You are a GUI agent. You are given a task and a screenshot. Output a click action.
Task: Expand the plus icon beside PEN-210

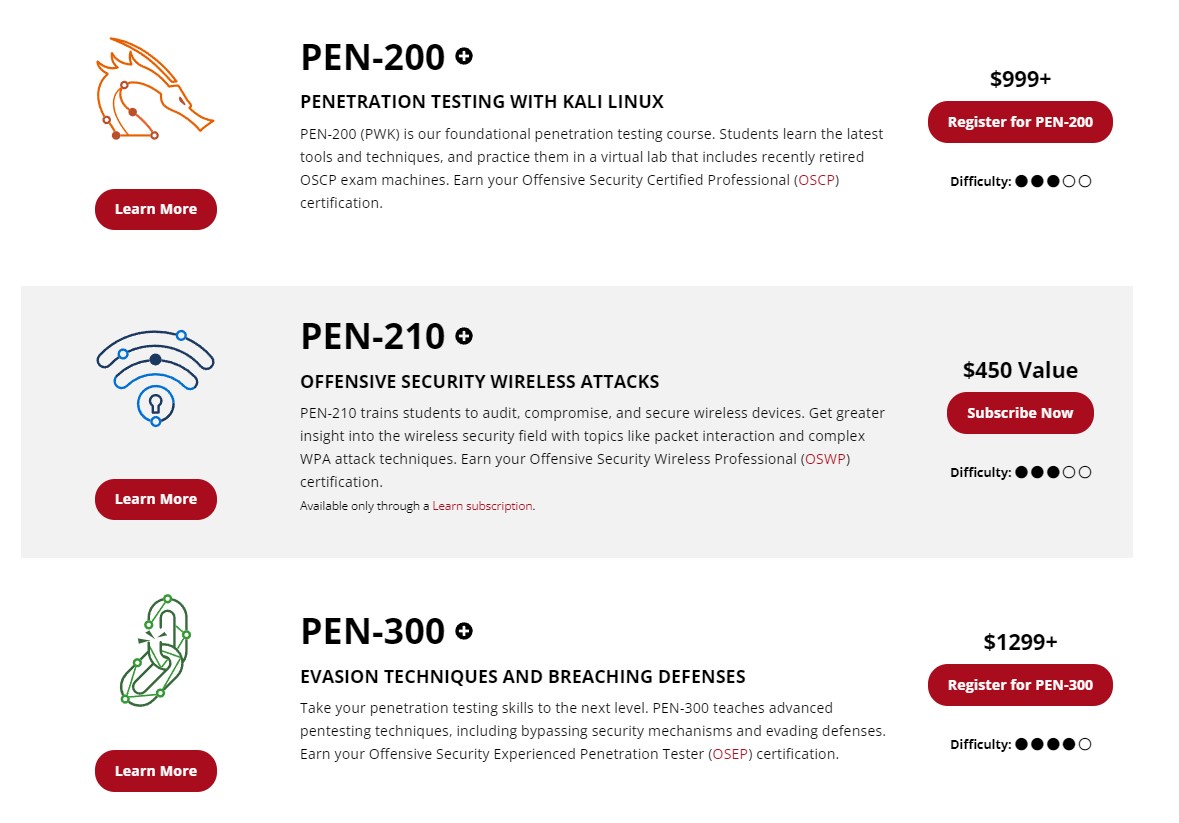click(x=464, y=336)
